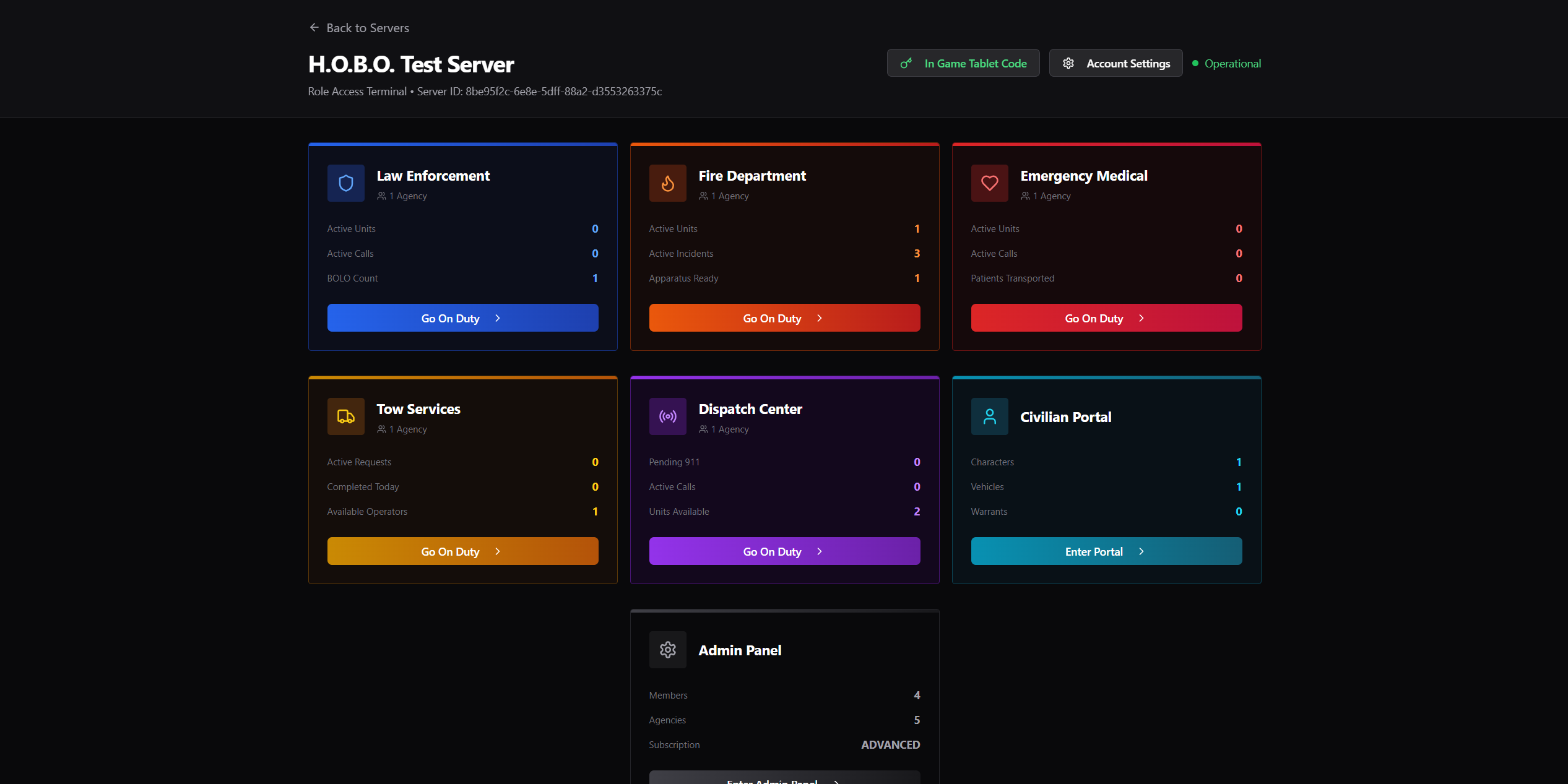The image size is (1568, 784).
Task: Click the Operational status indicator
Action: click(x=1226, y=63)
